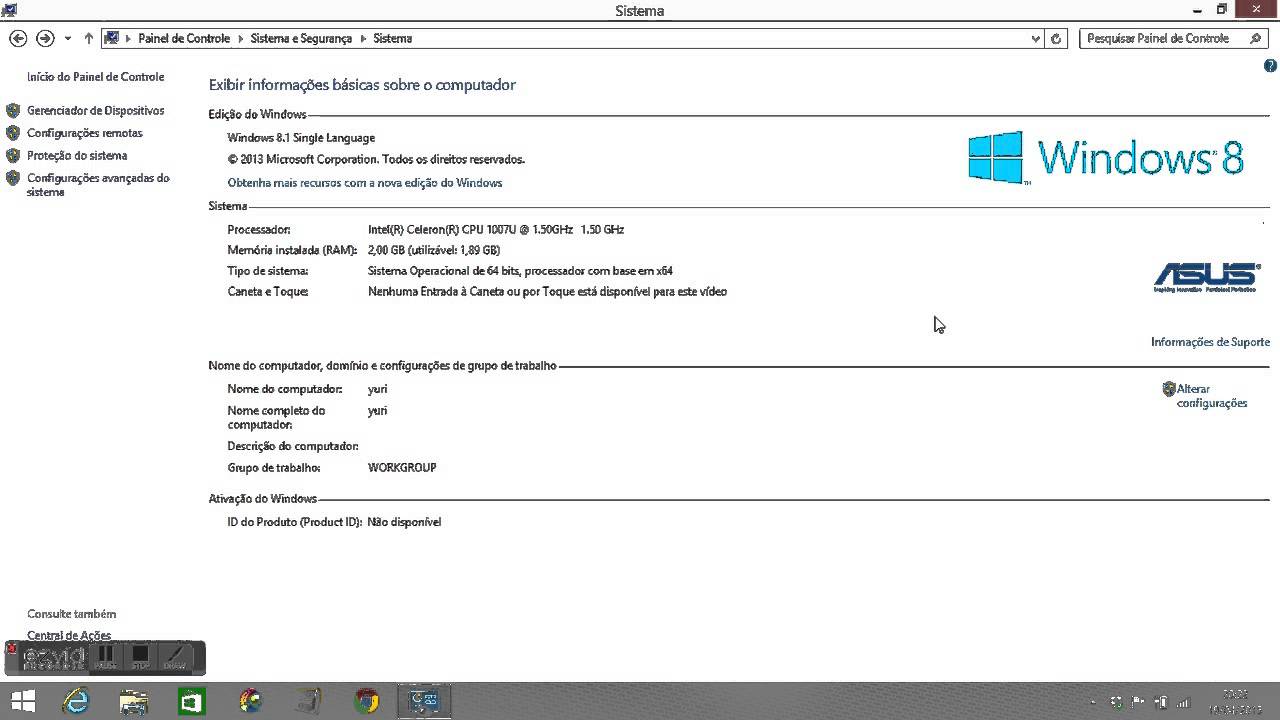This screenshot has height=720, width=1280.
Task: Open the Windows Start button
Action: (x=22, y=702)
